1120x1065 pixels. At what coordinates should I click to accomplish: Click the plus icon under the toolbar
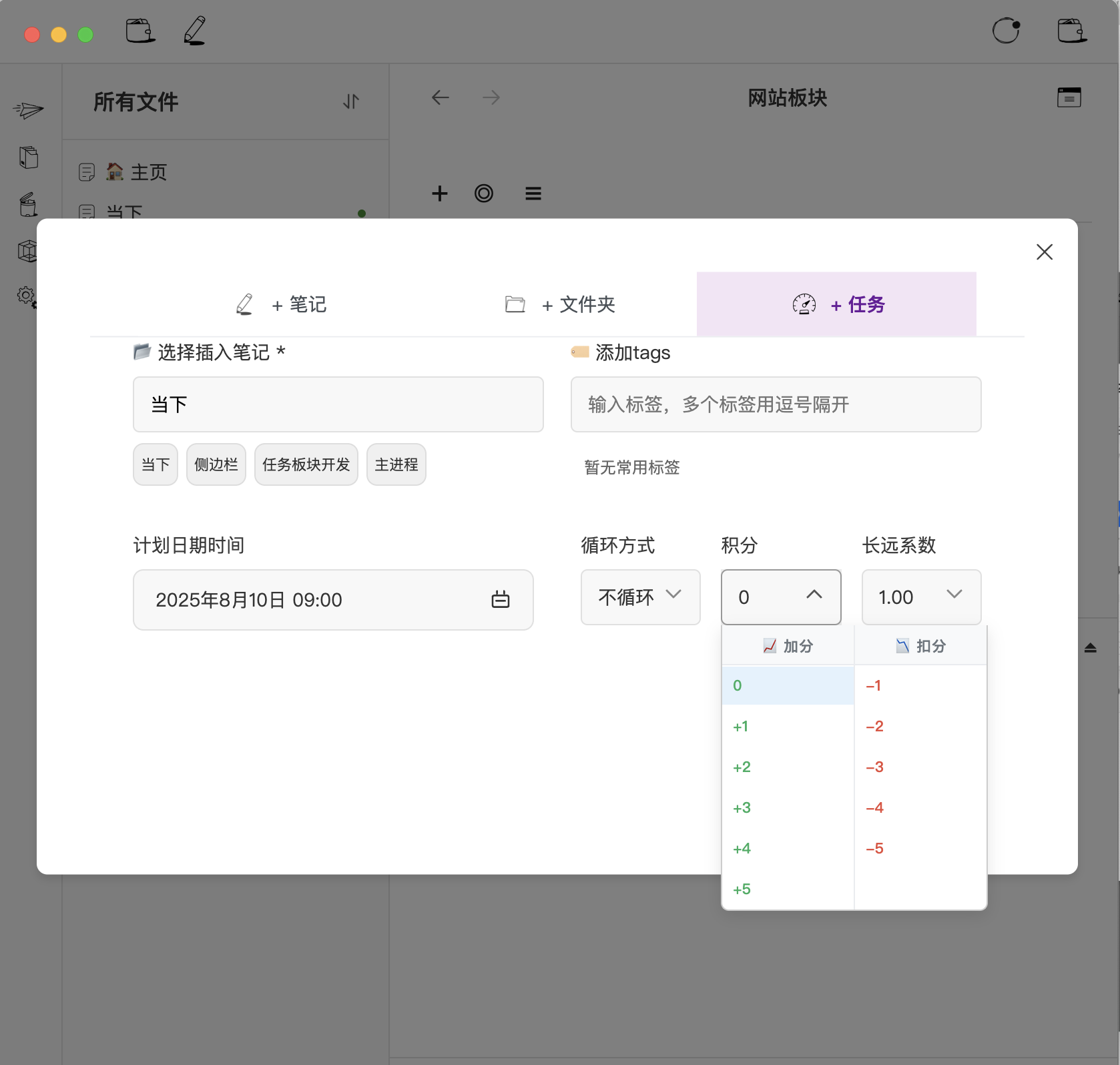pyautogui.click(x=439, y=194)
